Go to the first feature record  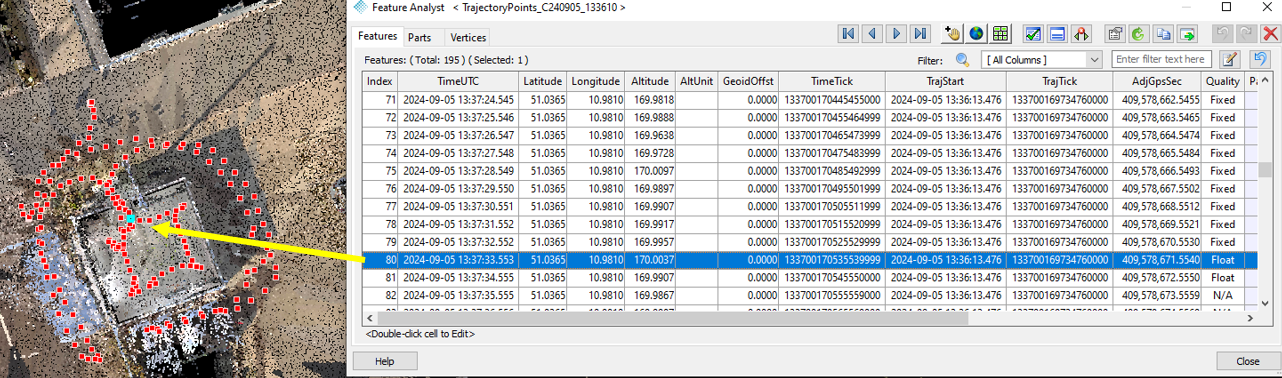coord(848,34)
